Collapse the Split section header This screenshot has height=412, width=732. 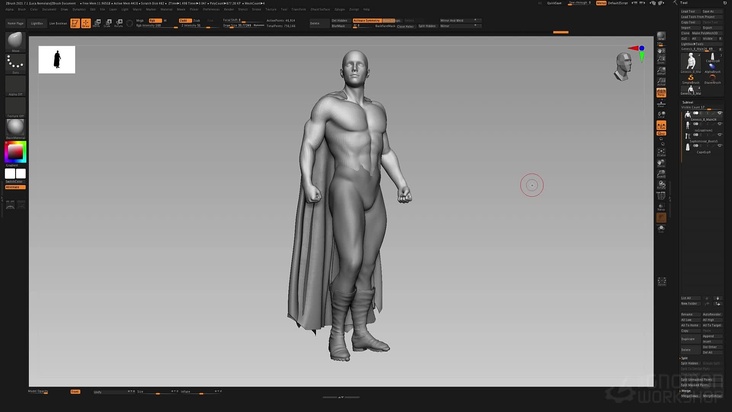click(684, 358)
